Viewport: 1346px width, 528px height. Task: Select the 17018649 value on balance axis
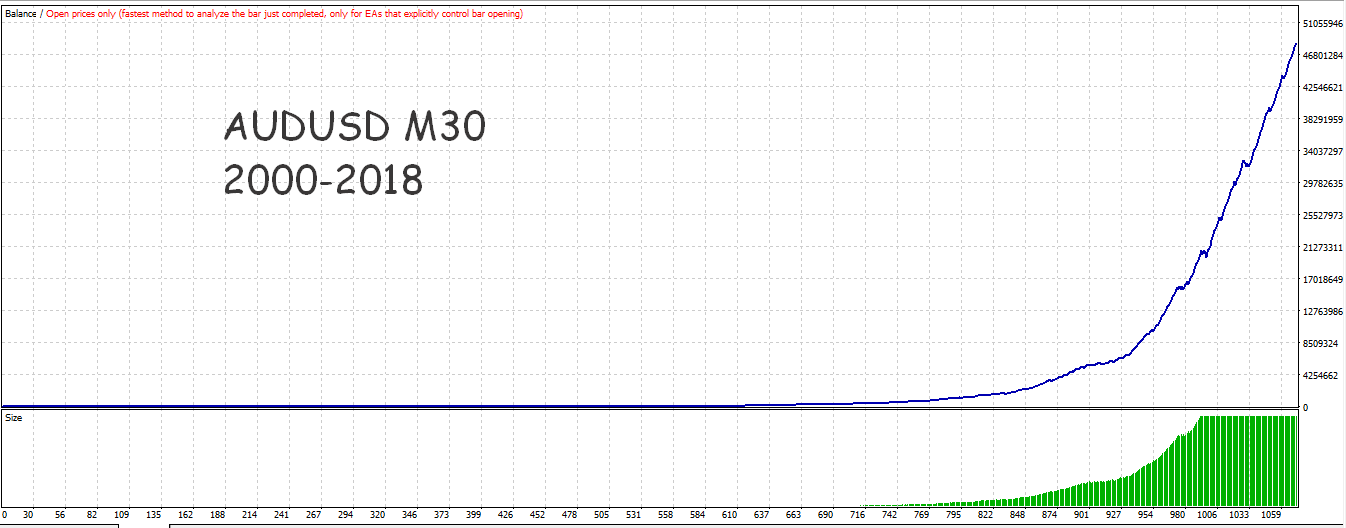[1322, 280]
